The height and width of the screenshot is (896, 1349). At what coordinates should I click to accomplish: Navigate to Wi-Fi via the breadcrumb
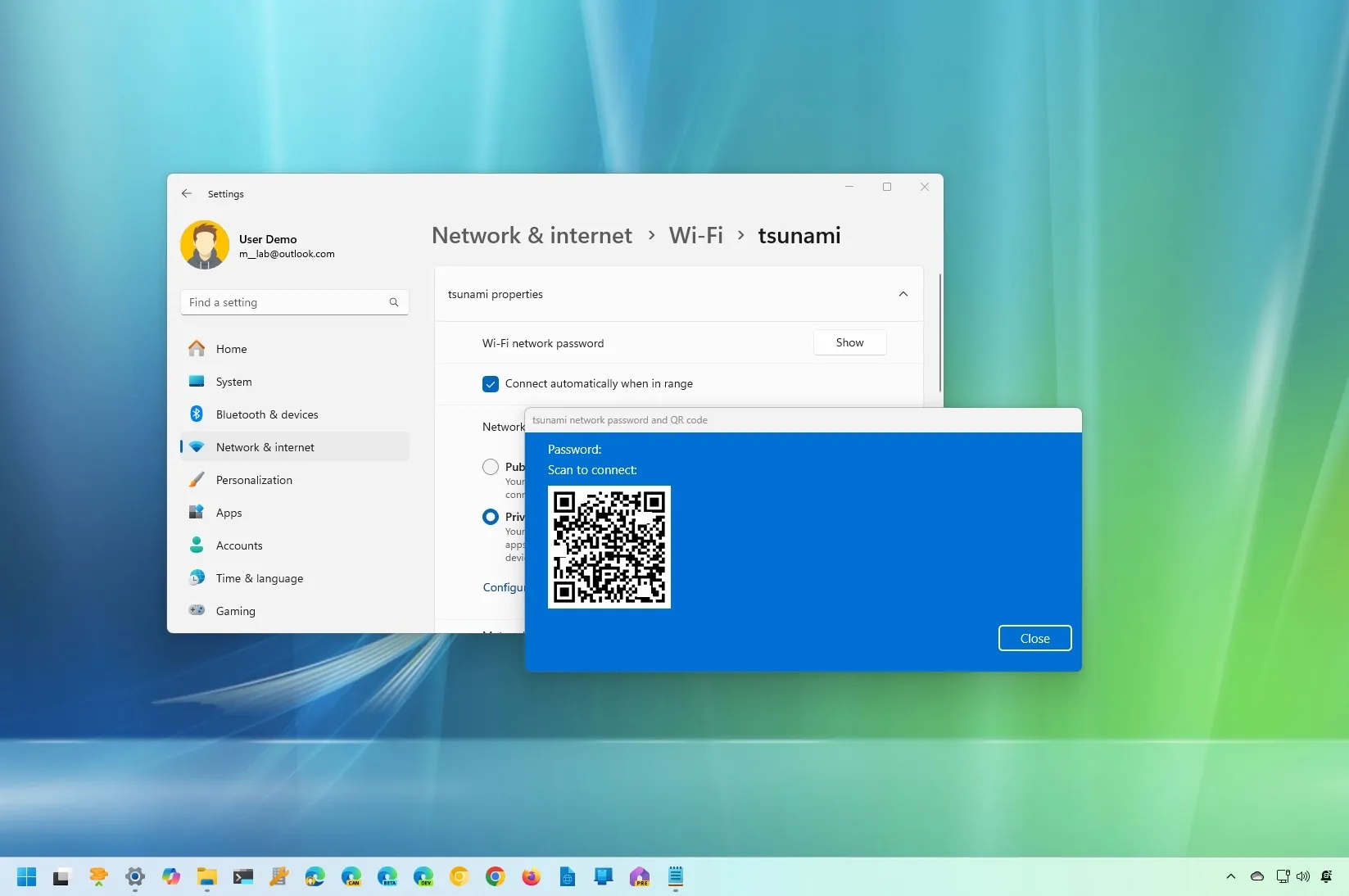(x=695, y=235)
